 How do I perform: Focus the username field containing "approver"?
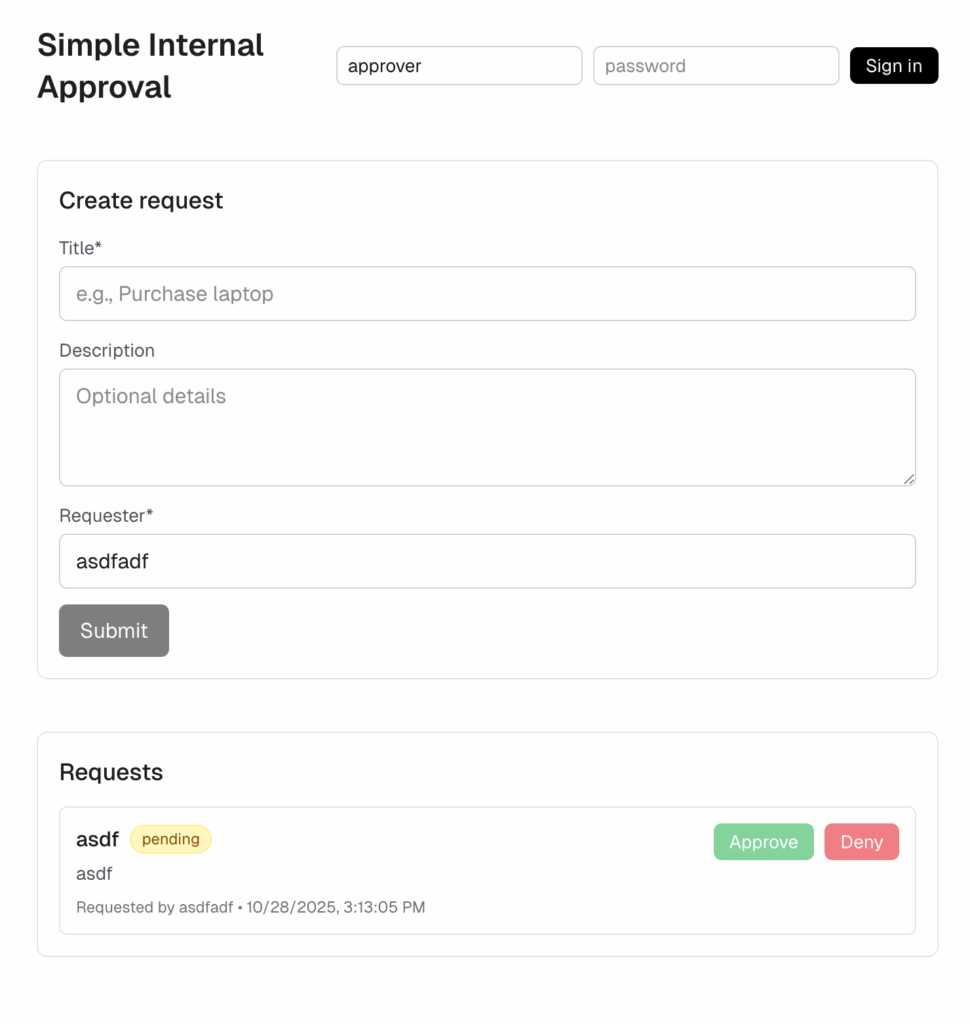tap(459, 66)
